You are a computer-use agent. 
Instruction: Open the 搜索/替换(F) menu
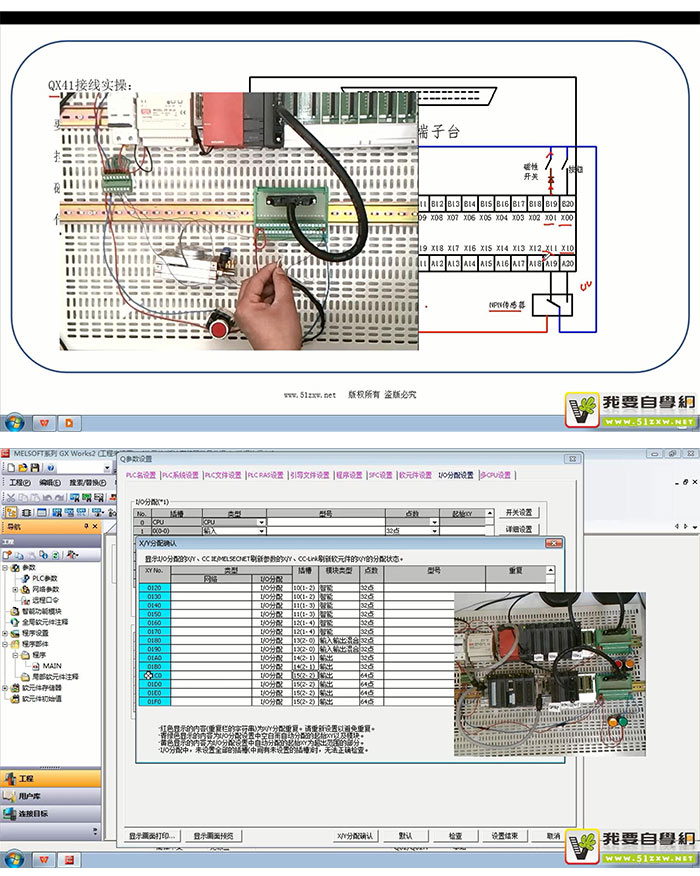point(87,482)
